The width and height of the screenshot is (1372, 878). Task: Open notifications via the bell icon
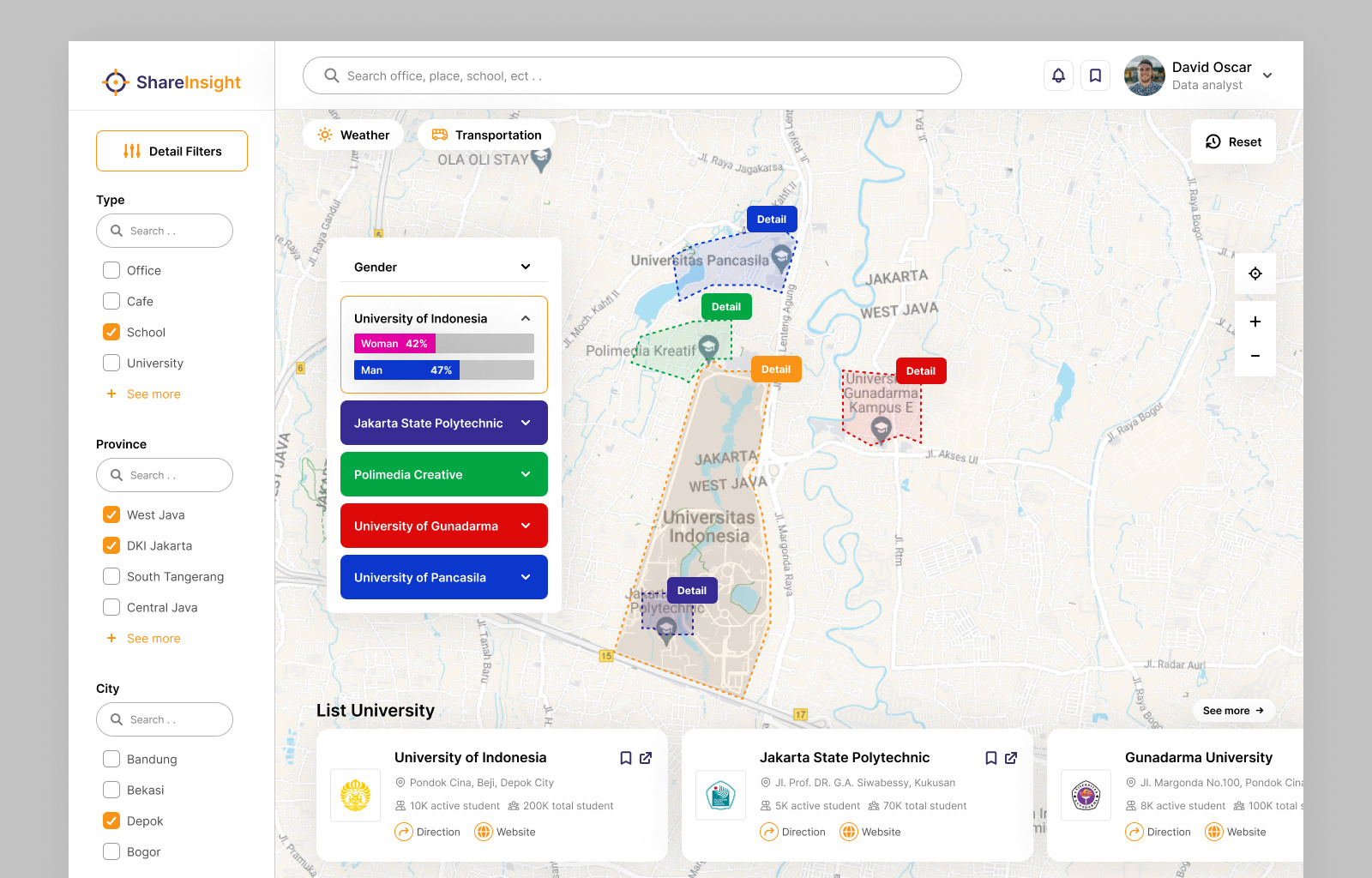(x=1058, y=75)
